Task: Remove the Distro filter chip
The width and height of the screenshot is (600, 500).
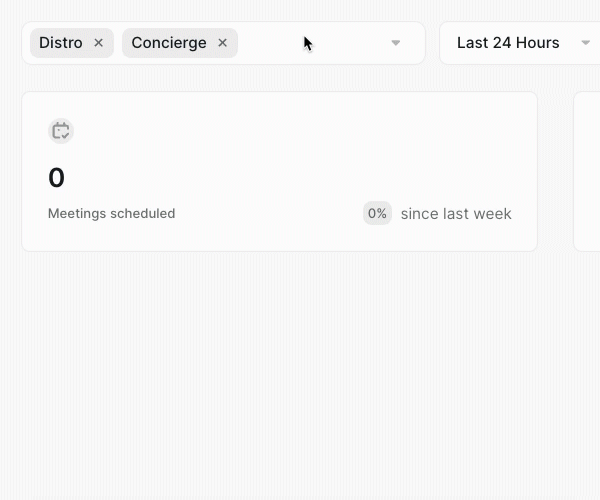Action: 98,43
